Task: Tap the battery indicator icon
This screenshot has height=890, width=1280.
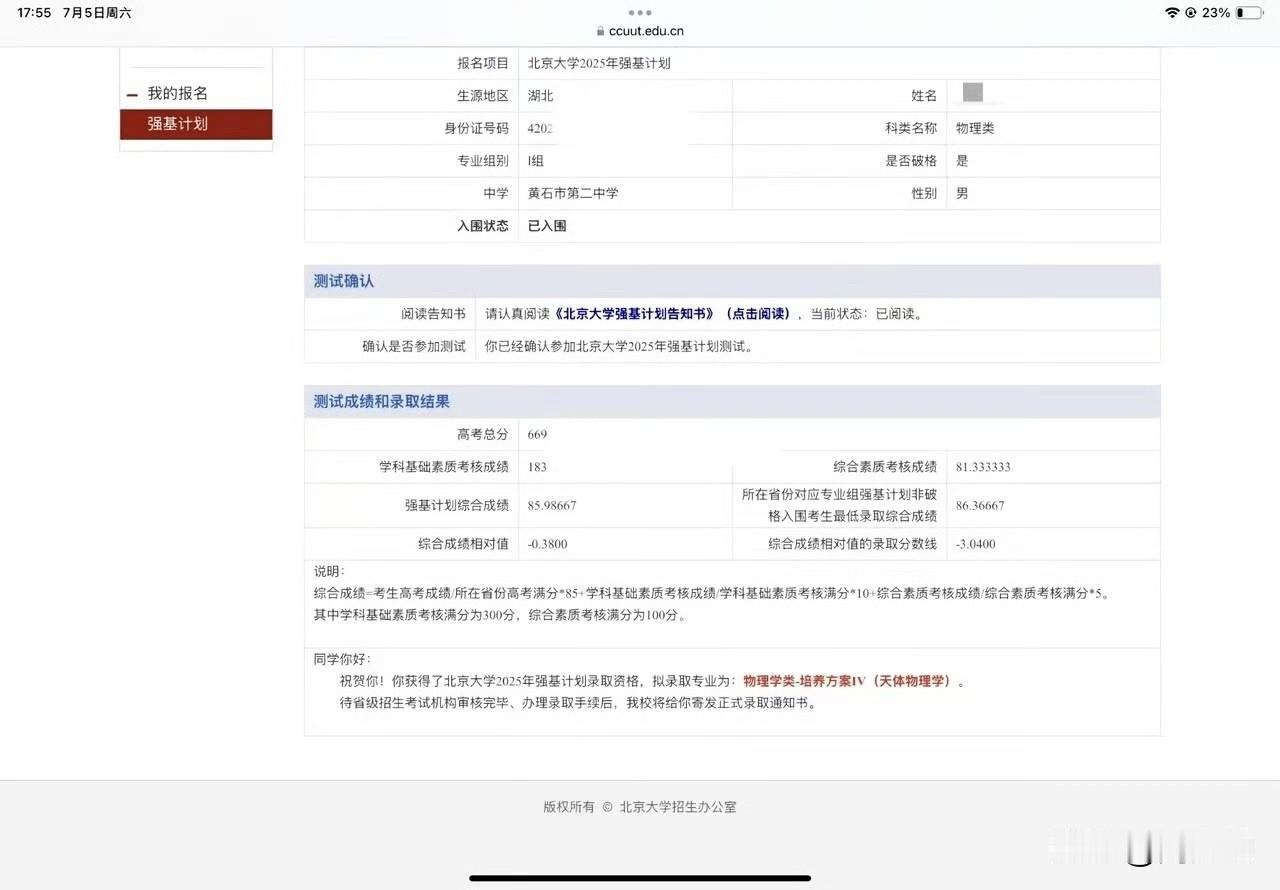Action: tap(1249, 13)
